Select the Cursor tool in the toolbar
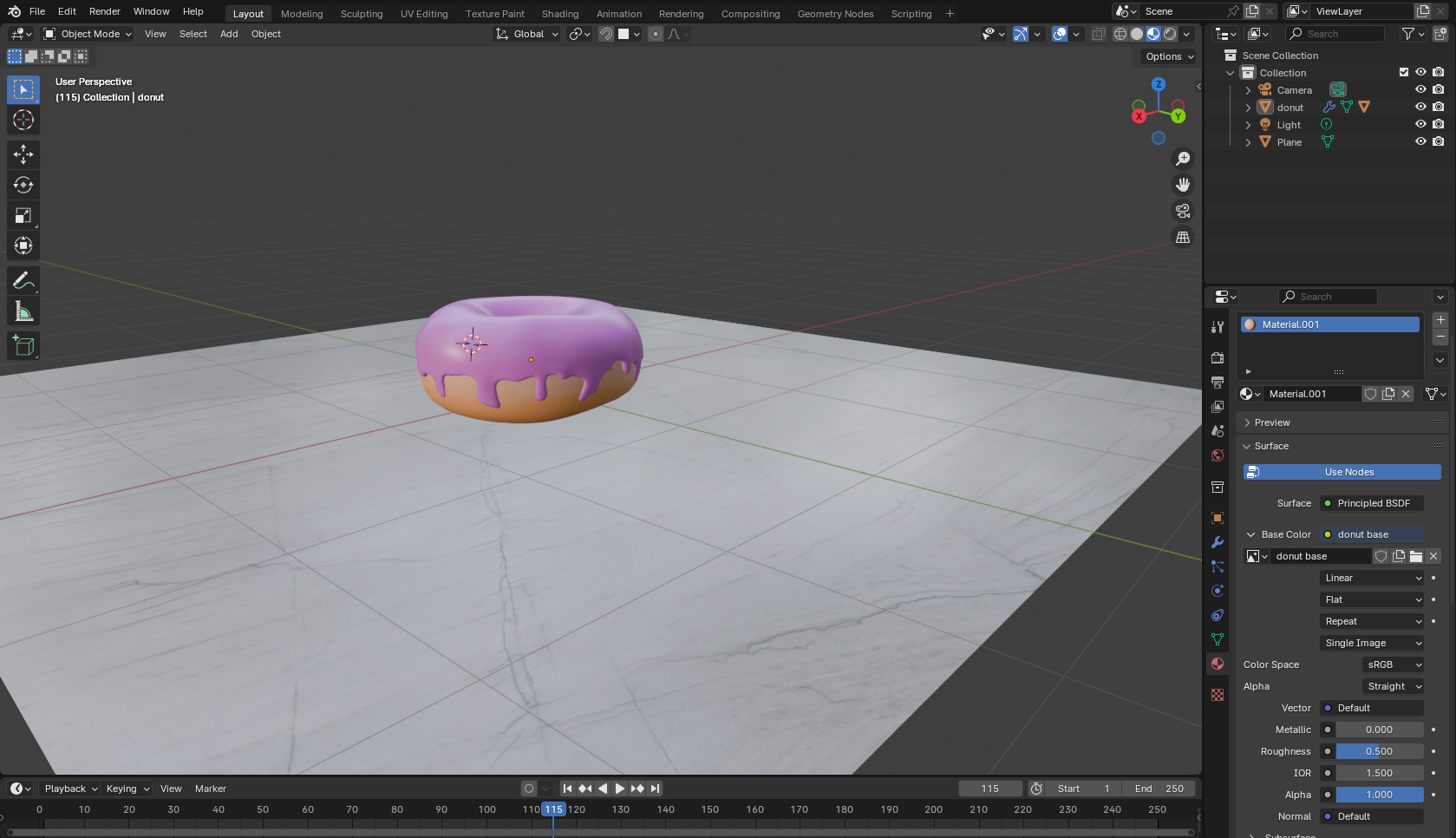The image size is (1456, 838). (23, 120)
